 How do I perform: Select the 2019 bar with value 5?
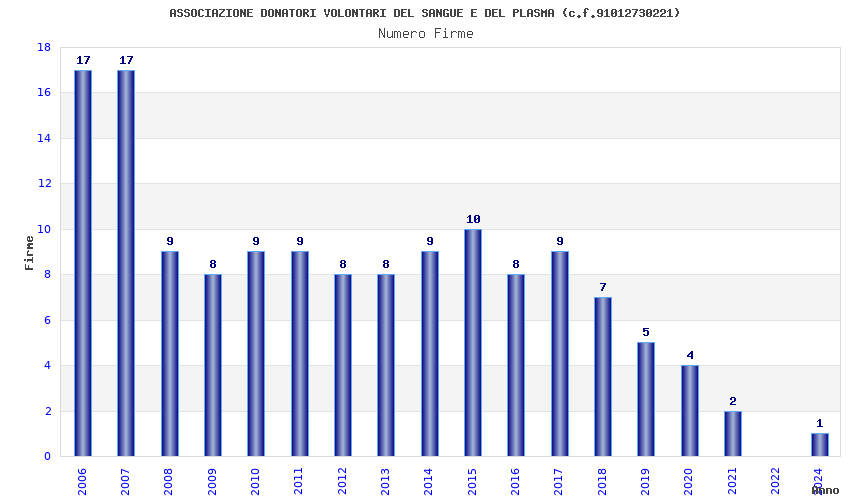[x=646, y=399]
